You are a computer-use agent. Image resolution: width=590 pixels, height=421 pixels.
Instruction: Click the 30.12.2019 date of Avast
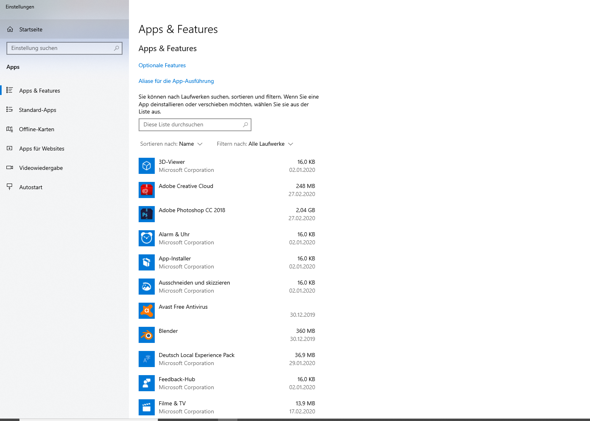click(302, 315)
